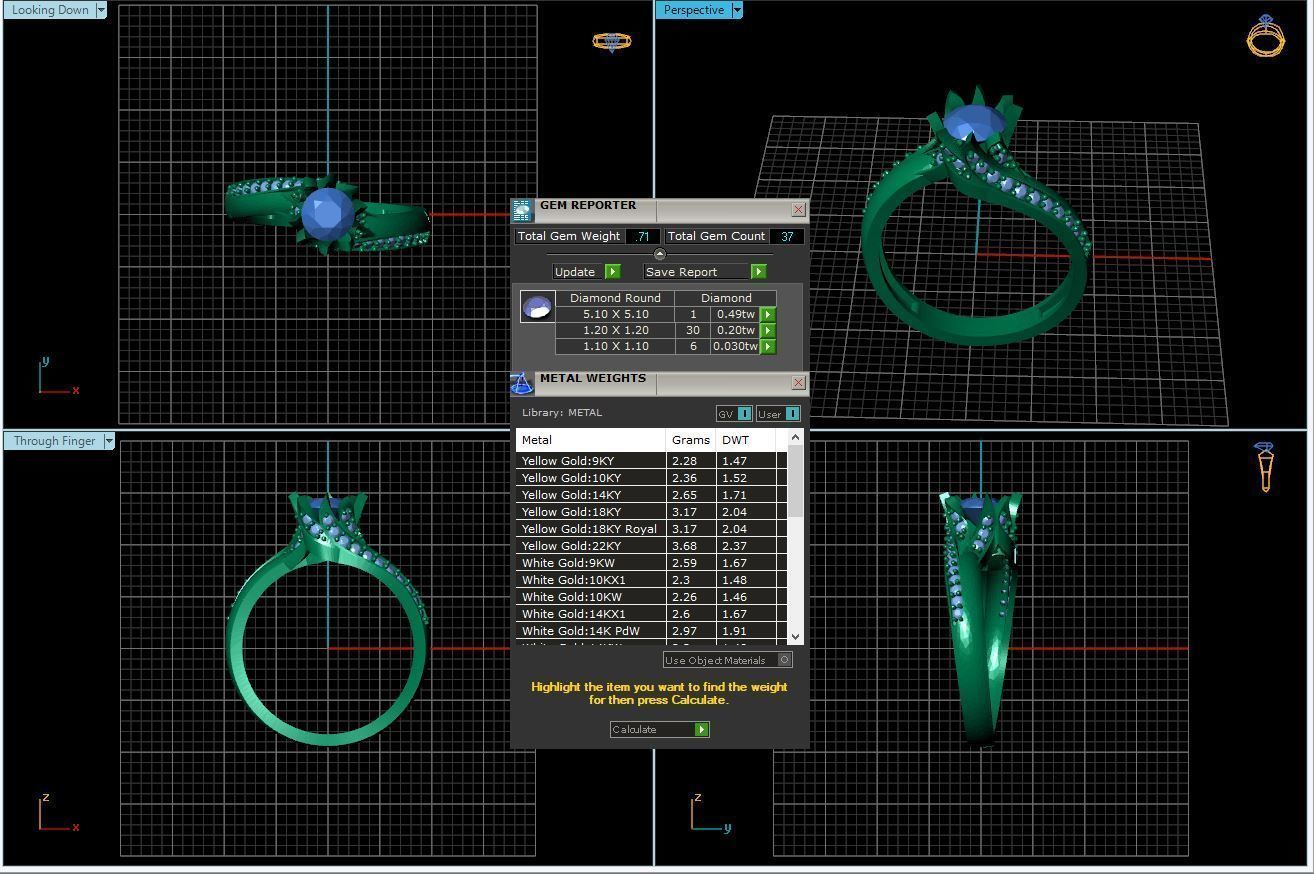Click the 5.10 X 5.10 gem size cell

click(x=615, y=314)
